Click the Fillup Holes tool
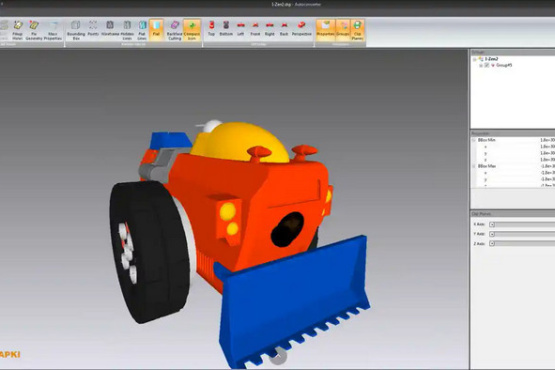Screen dimensions: 555x370 17,30
